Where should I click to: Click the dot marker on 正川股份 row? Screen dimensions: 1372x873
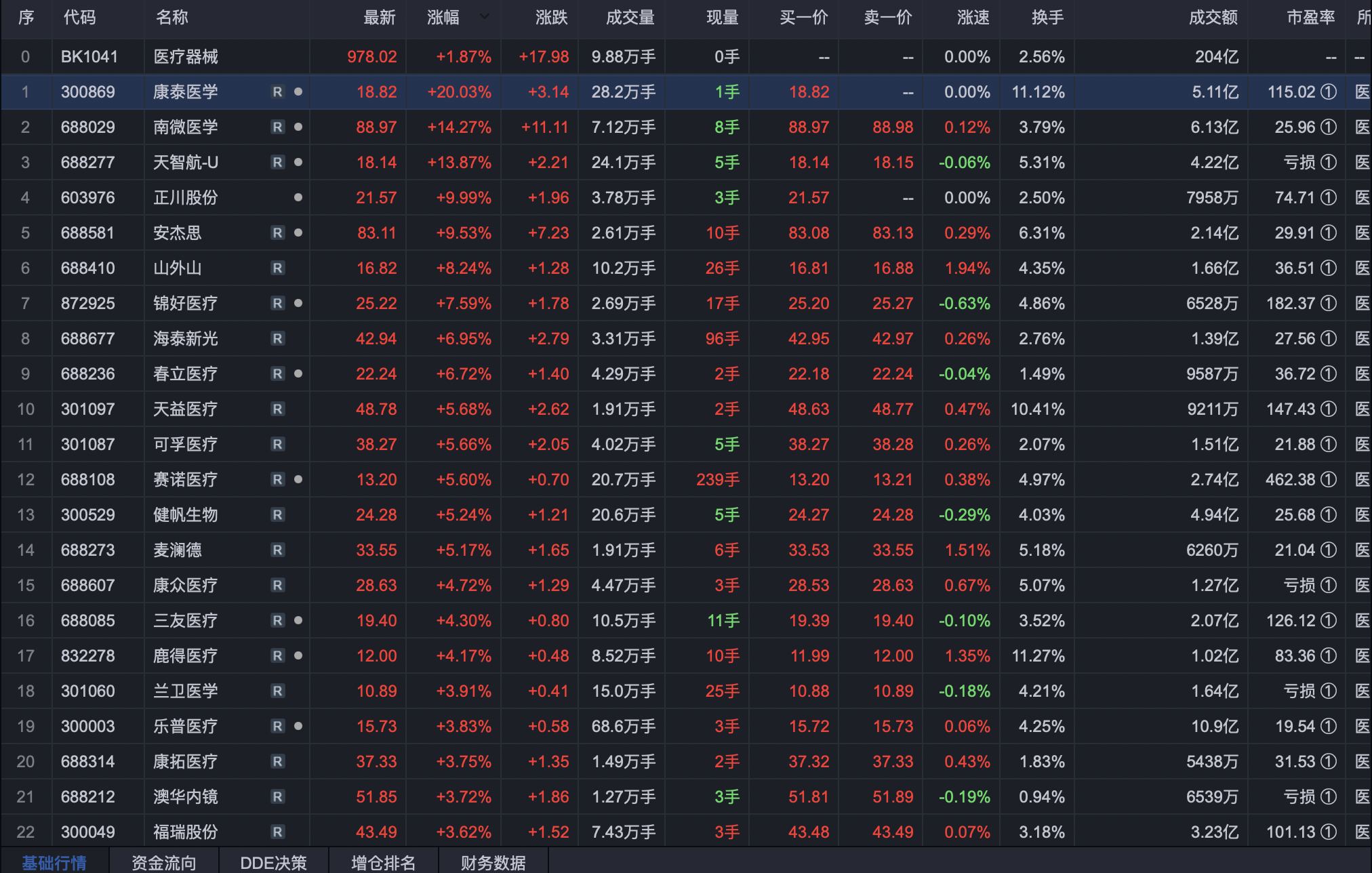click(x=298, y=197)
